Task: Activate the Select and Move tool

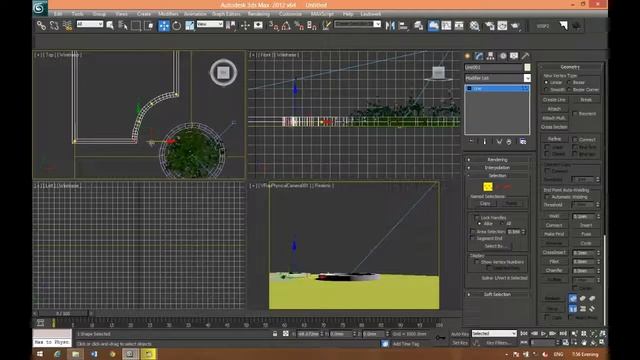Action: 164,25
